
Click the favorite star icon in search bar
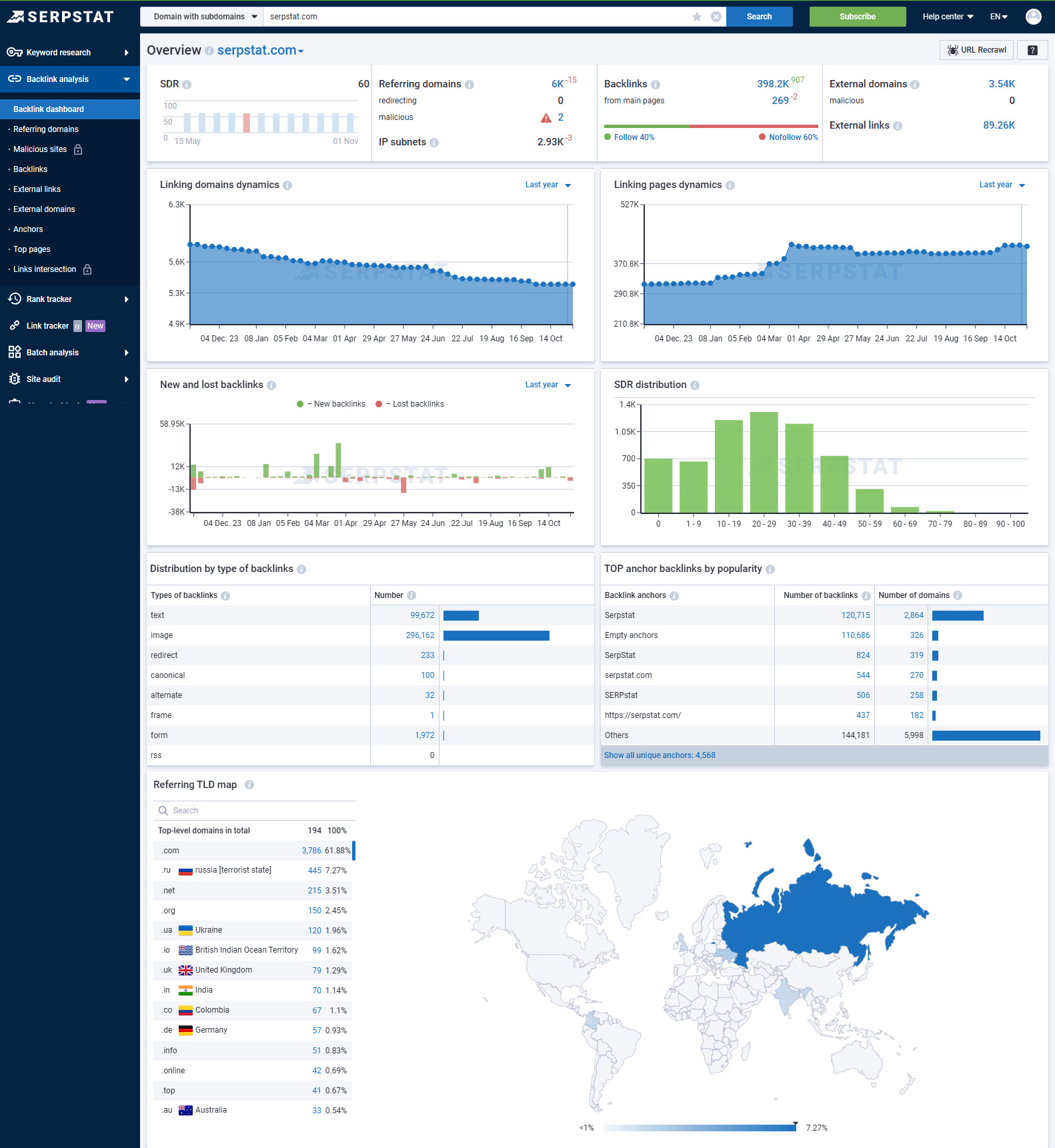tap(697, 17)
